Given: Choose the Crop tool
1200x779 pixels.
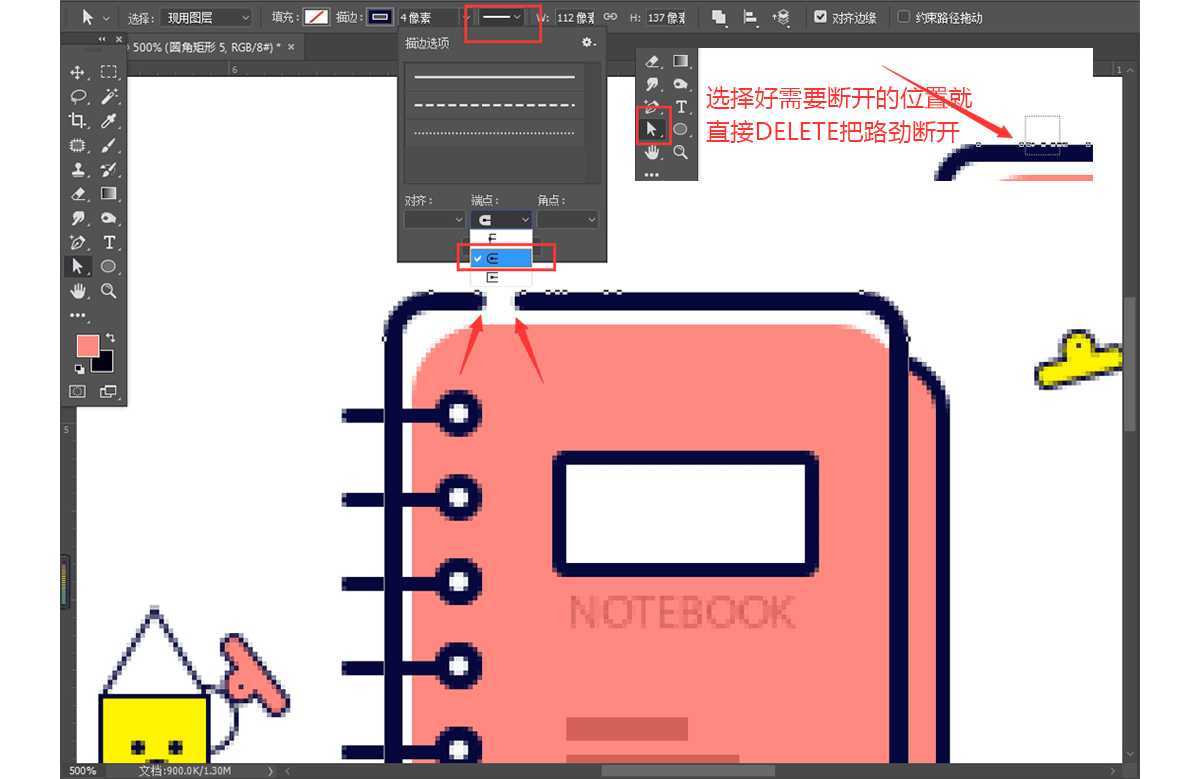Looking at the screenshot, I should (x=77, y=120).
